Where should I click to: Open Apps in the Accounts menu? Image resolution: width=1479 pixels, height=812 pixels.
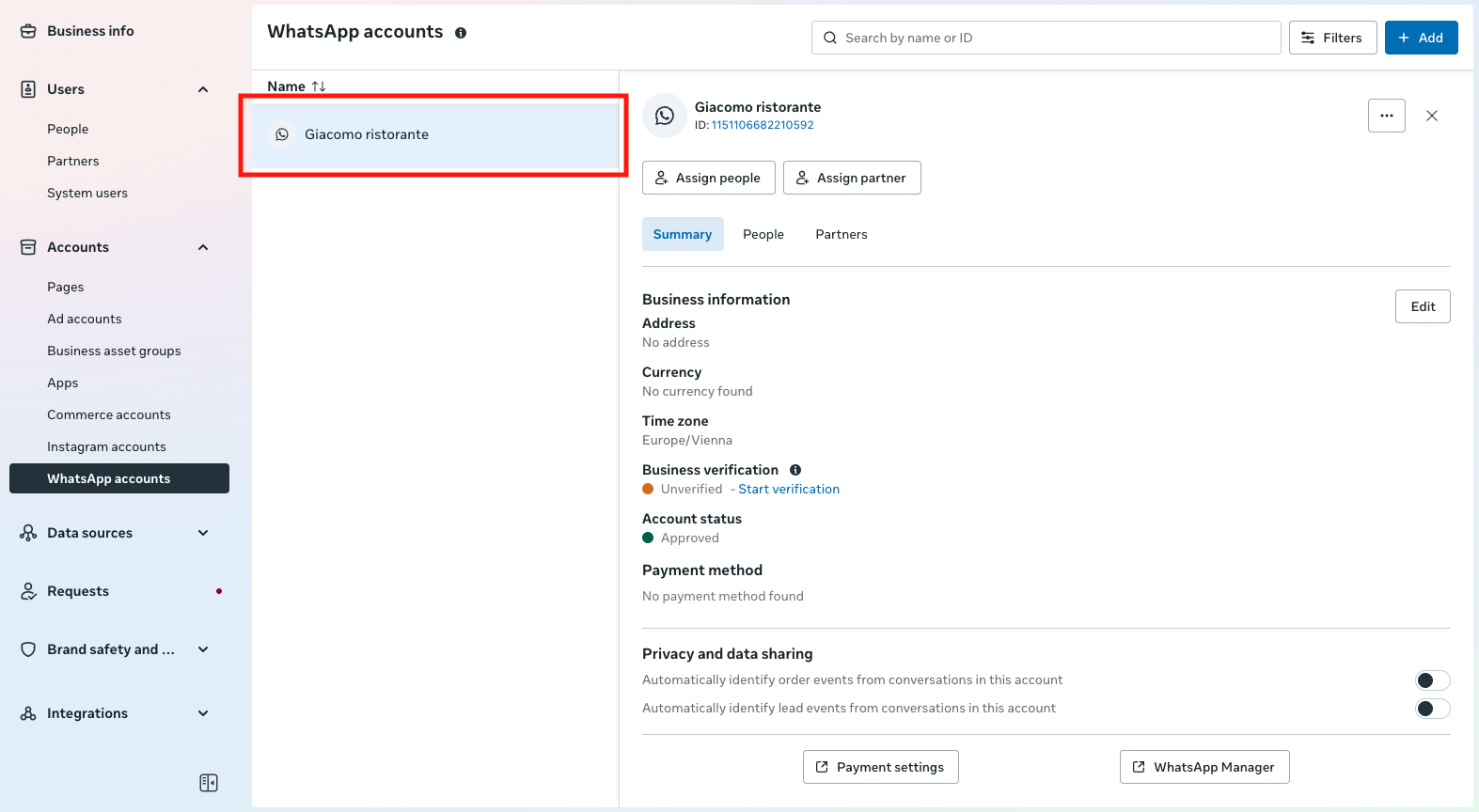(x=63, y=383)
